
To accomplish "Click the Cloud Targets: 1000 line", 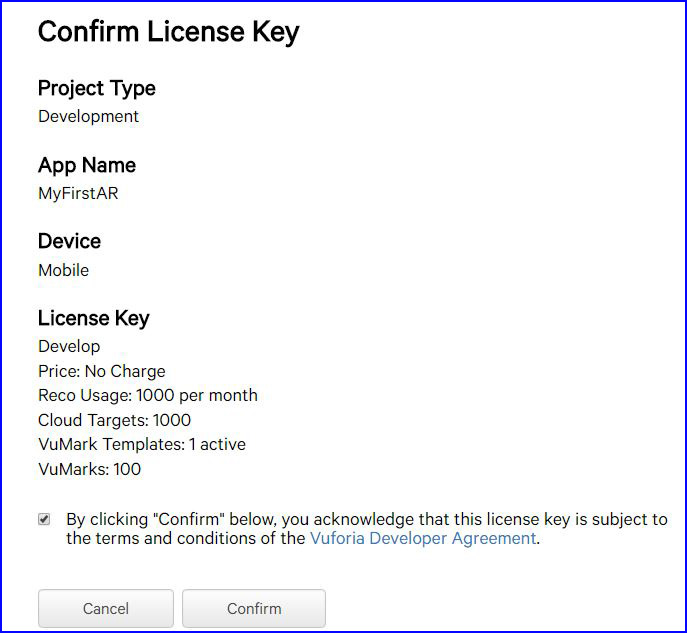I will tap(114, 421).
